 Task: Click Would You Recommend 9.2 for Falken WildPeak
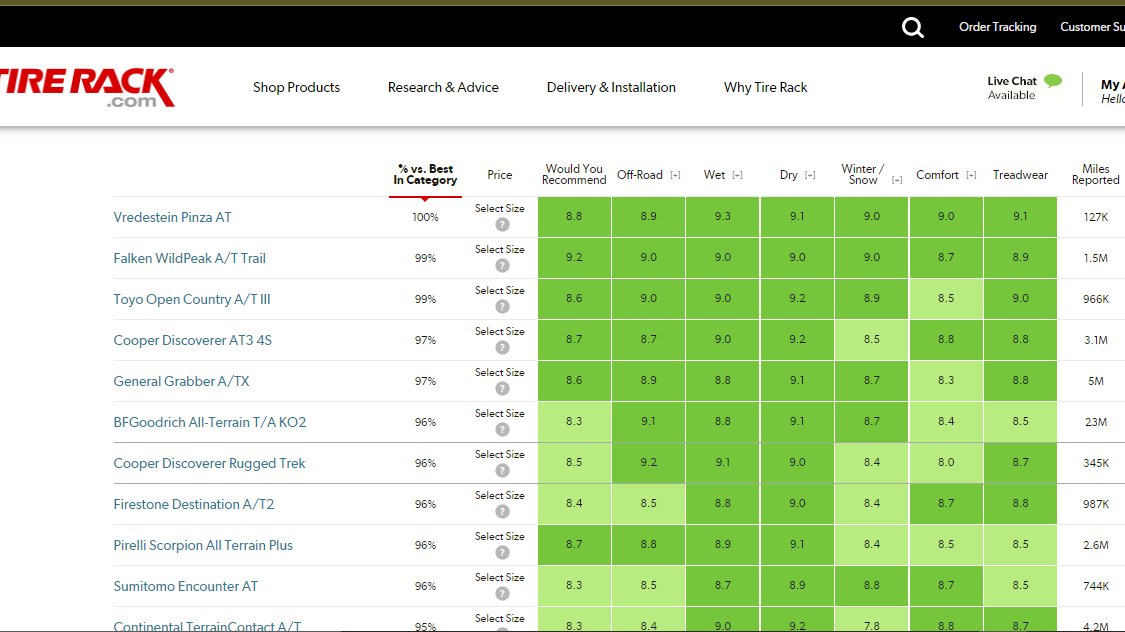pos(574,258)
